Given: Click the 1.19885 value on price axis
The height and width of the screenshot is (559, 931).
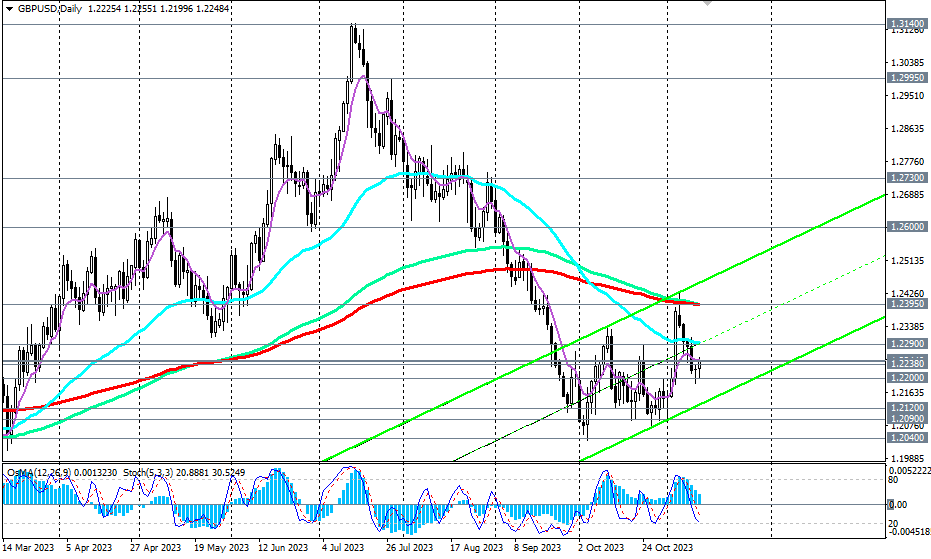Looking at the screenshot, I should 908,459.
